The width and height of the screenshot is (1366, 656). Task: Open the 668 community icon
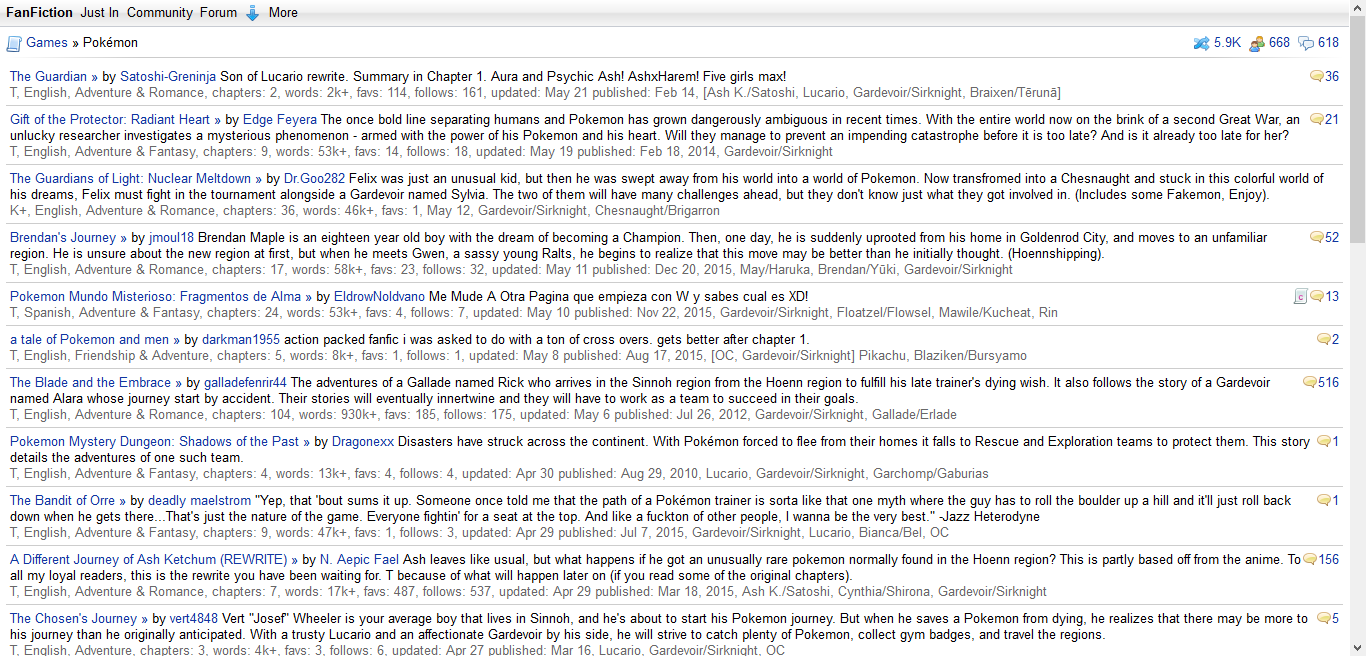pos(1257,43)
